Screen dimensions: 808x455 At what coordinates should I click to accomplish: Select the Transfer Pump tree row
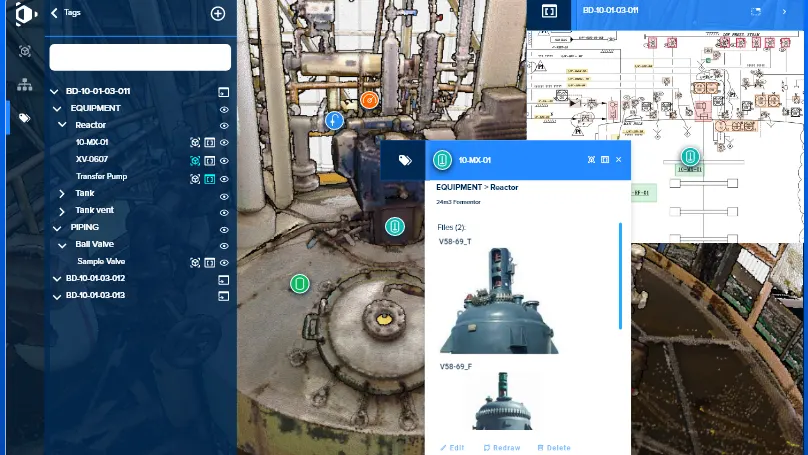[x=102, y=176]
